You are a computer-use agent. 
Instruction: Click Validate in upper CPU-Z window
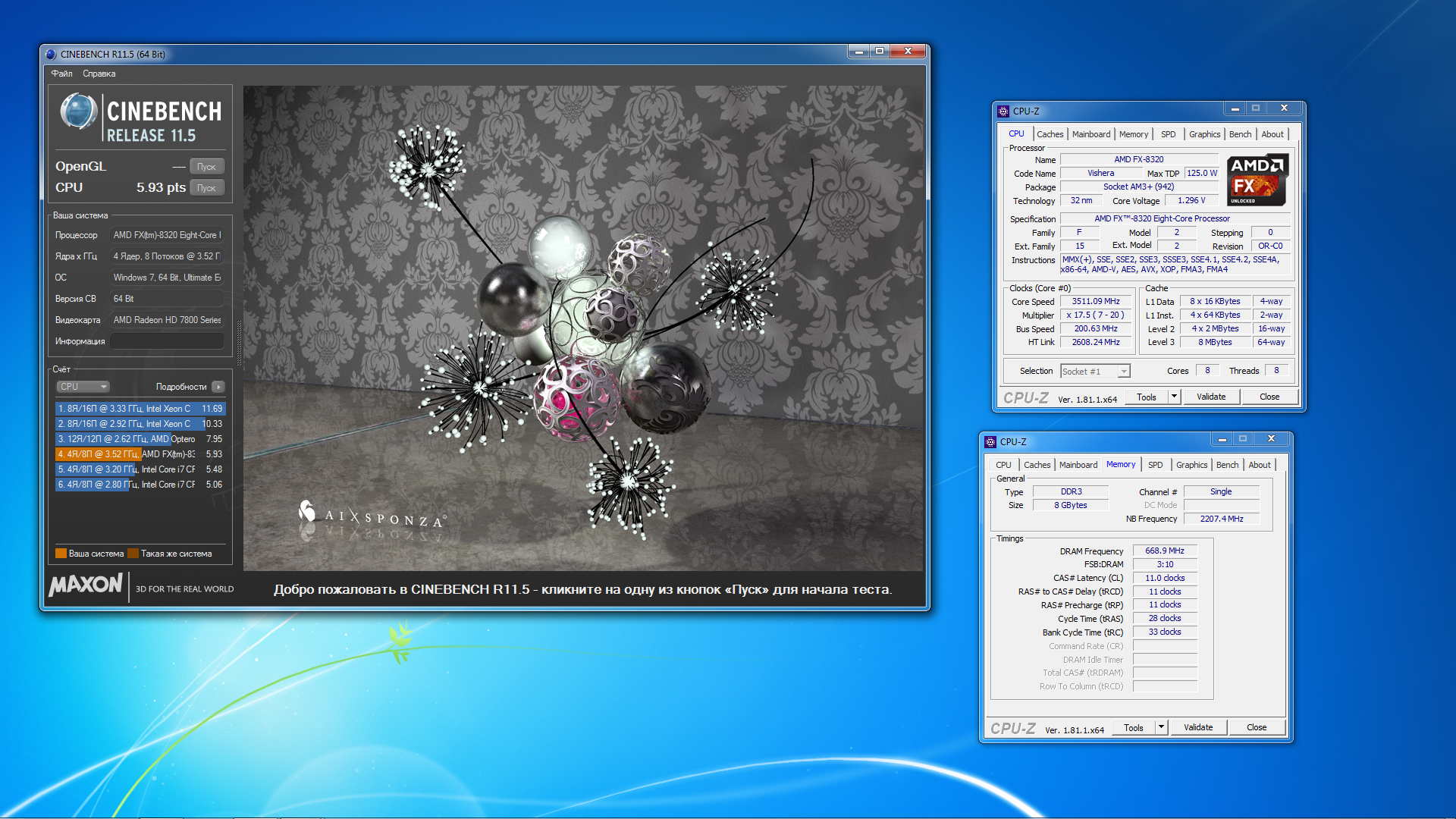[x=1211, y=397]
